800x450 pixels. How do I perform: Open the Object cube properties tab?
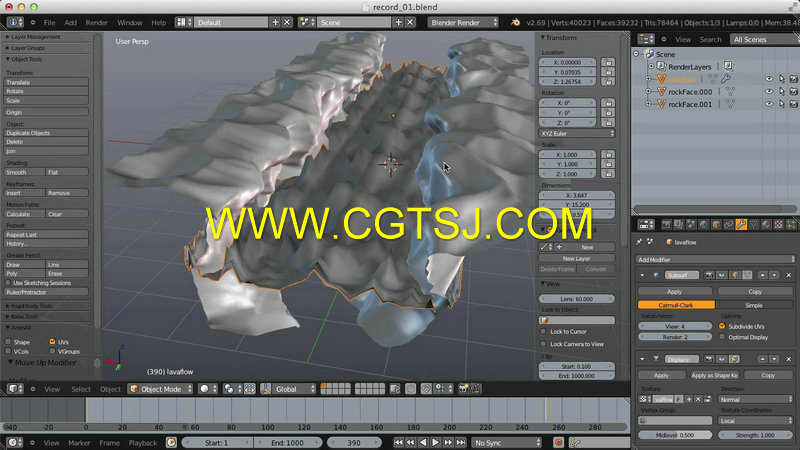[x=716, y=225]
